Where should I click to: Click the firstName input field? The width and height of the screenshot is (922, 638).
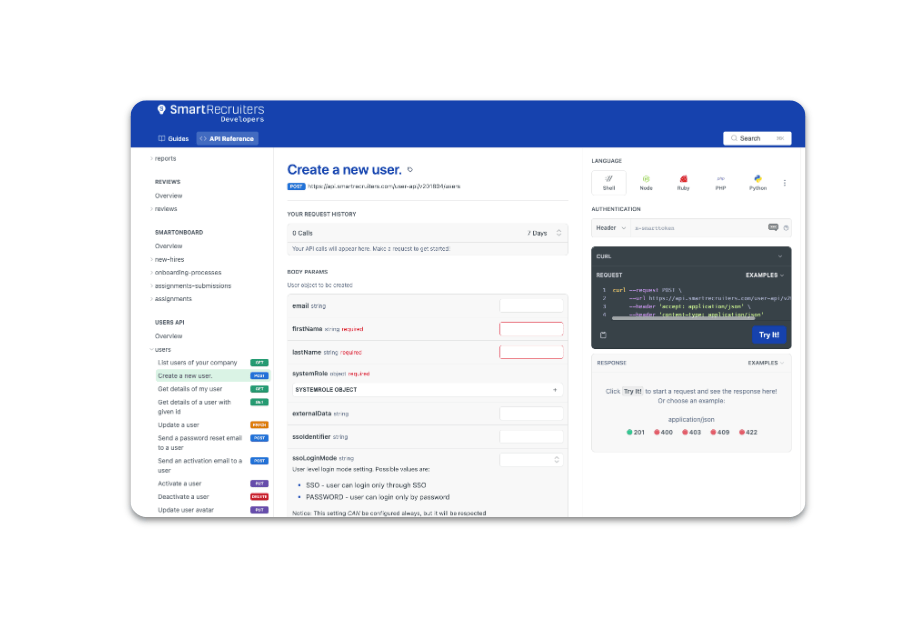tap(531, 329)
